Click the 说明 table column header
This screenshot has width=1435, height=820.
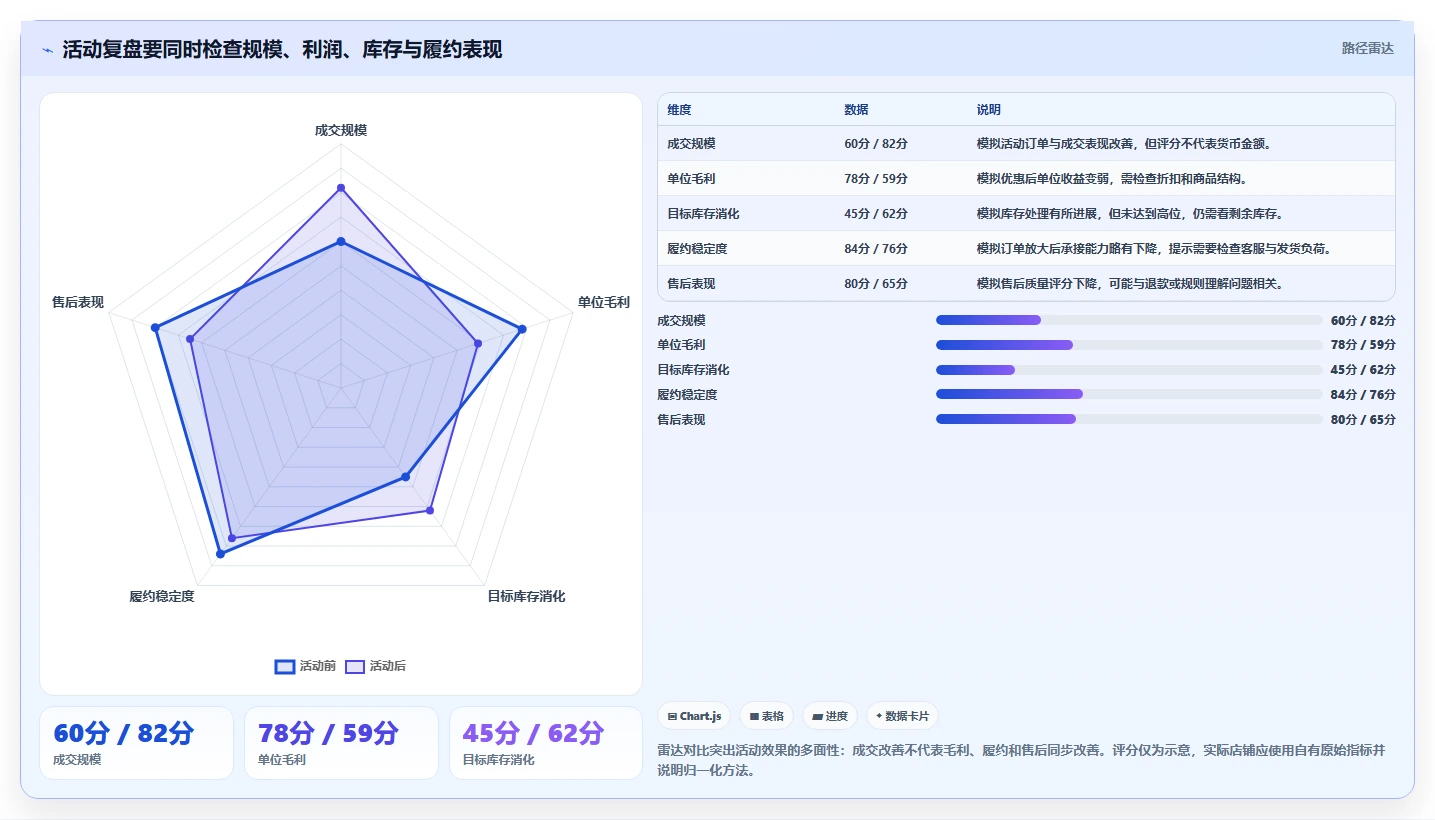989,110
